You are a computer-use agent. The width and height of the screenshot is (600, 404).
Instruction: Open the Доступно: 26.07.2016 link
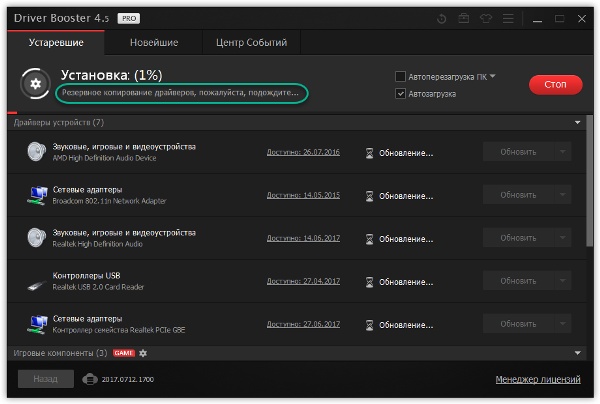coord(303,152)
